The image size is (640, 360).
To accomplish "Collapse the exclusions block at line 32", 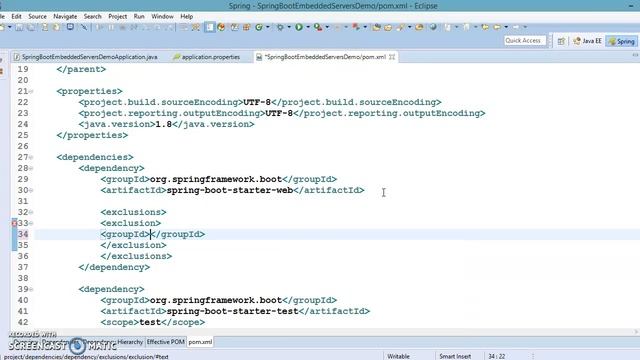I will [x=31, y=213].
